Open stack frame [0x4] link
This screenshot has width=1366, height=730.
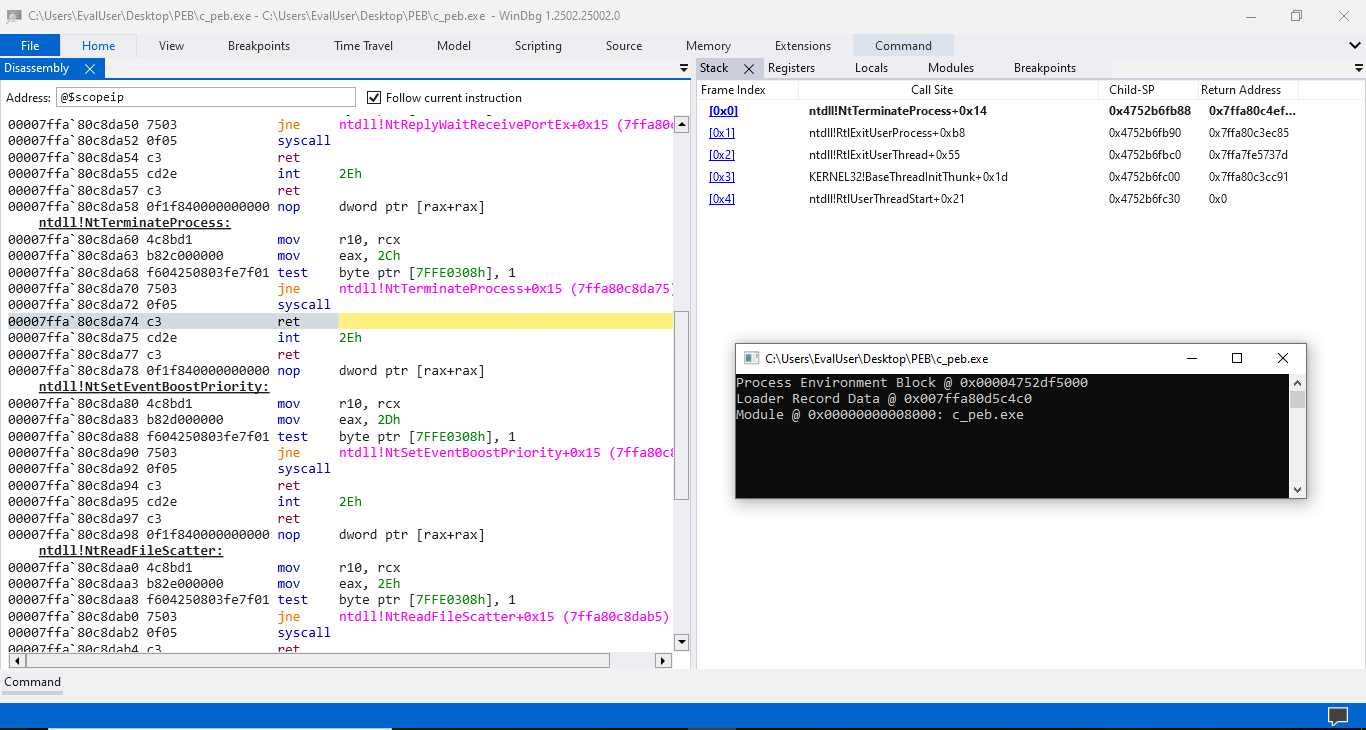722,199
